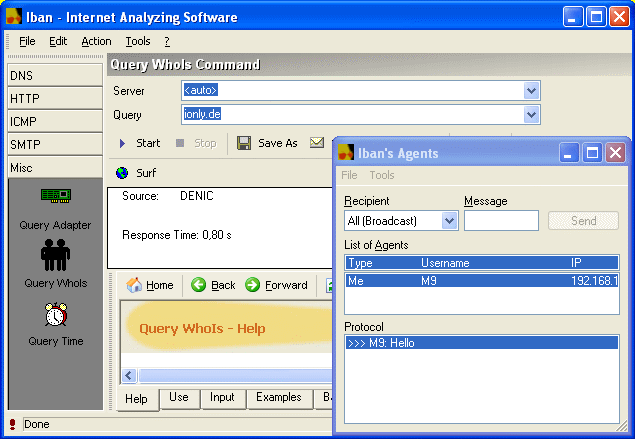Click the 'Response Time: 0,80 s' text
The height and width of the screenshot is (439, 635).
pos(177,235)
